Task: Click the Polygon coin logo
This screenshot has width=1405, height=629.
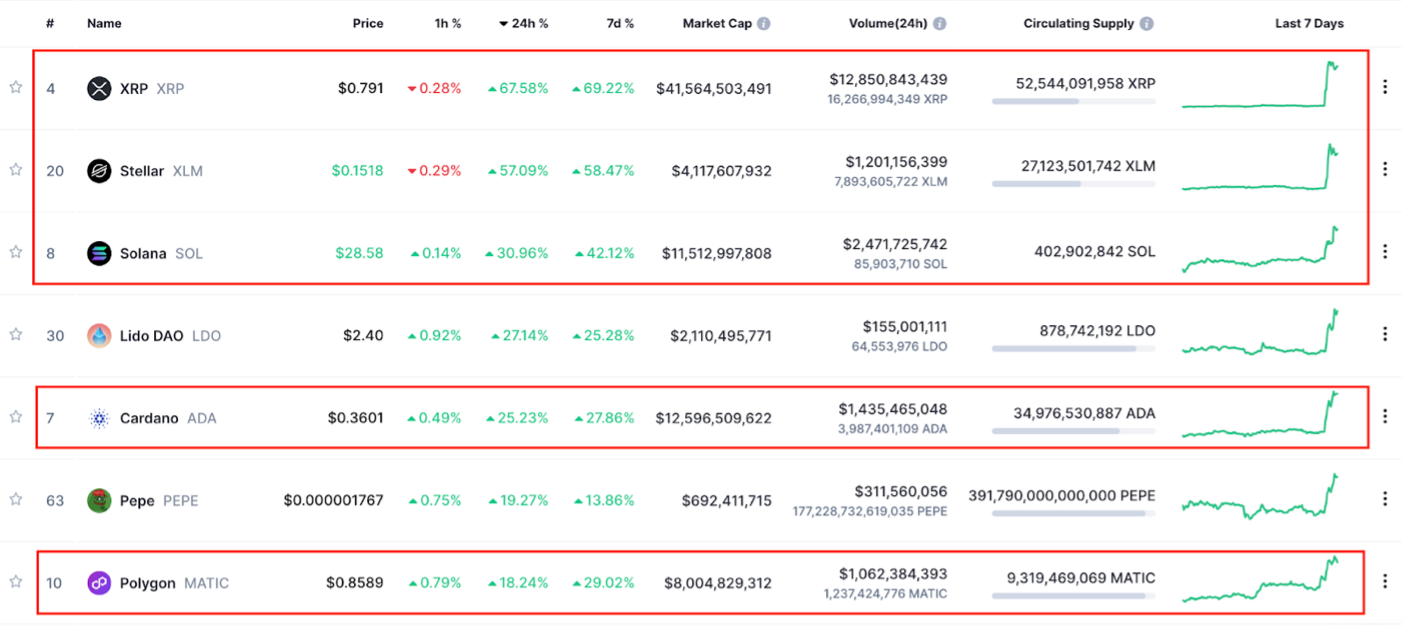Action: (x=99, y=583)
